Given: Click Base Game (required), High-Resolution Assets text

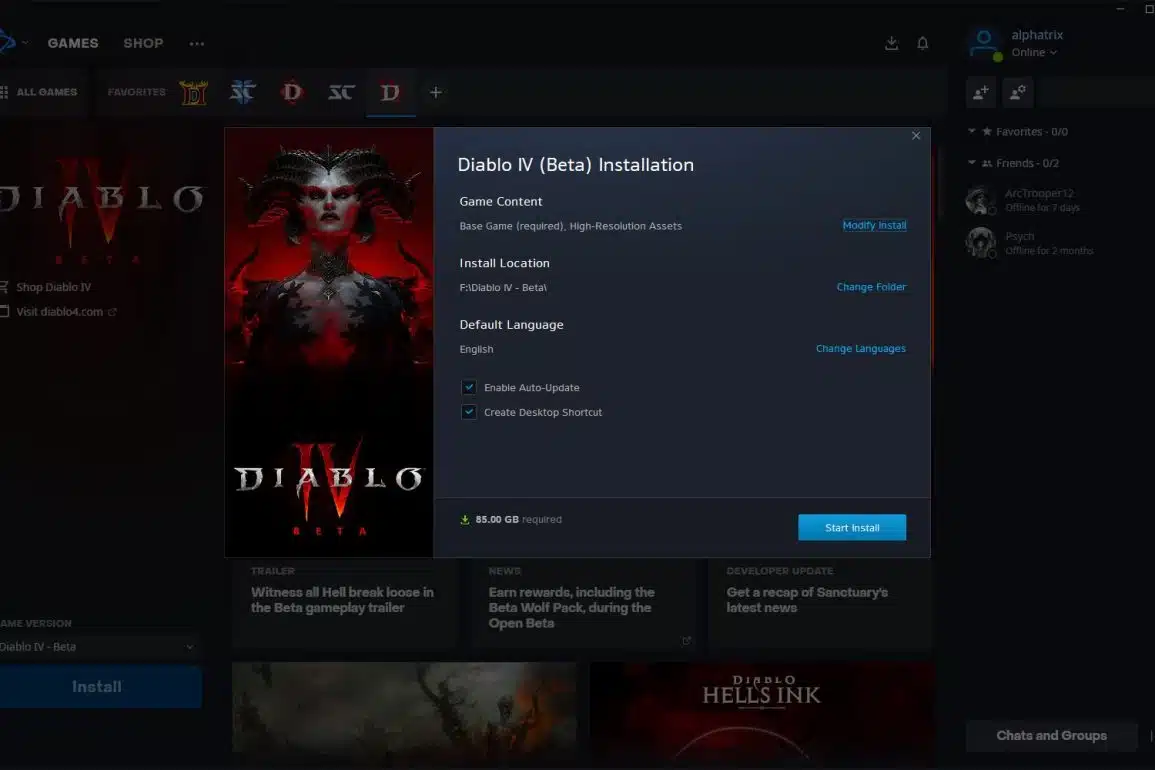Looking at the screenshot, I should [x=571, y=226].
